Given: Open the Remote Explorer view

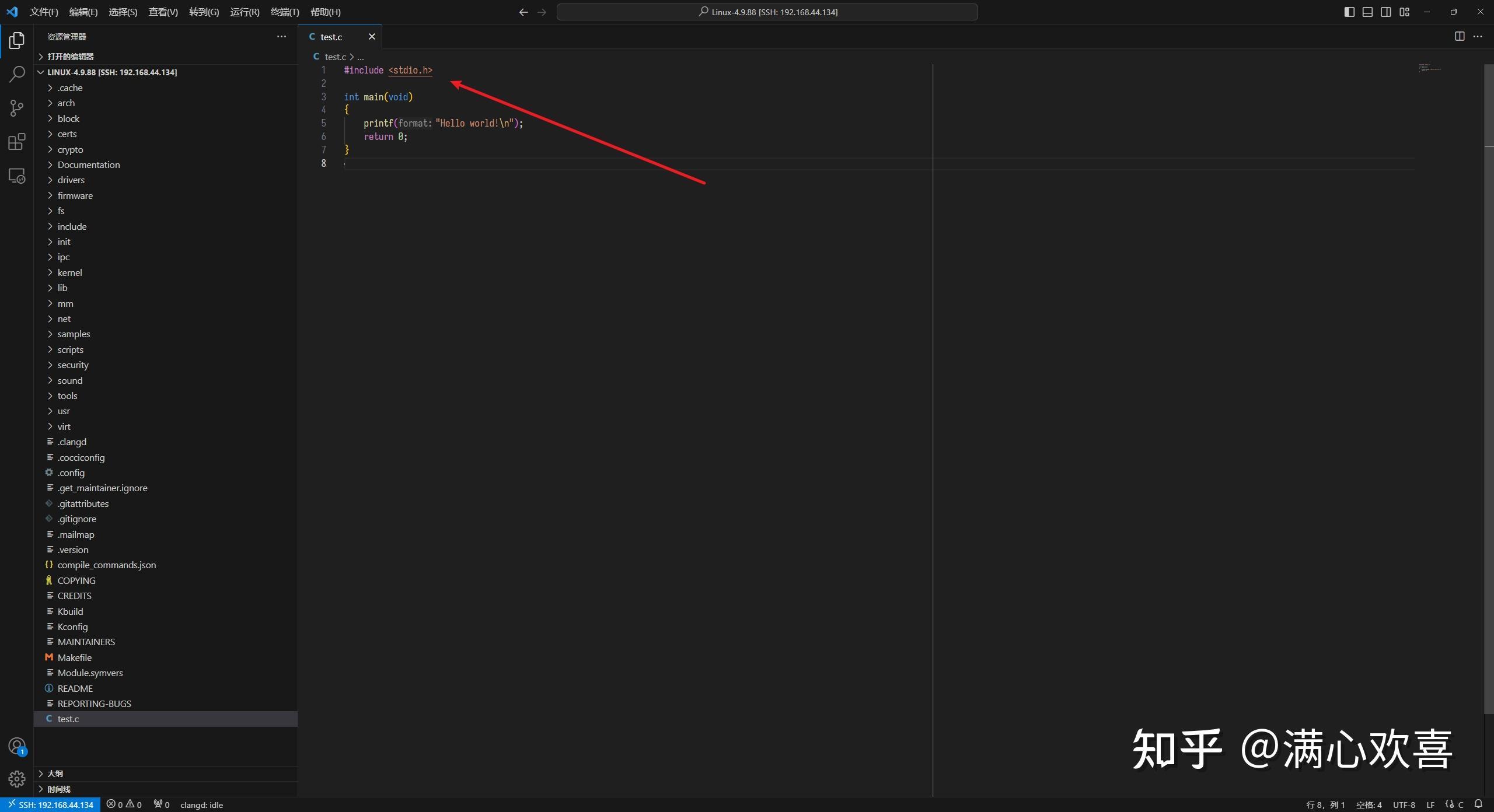Looking at the screenshot, I should (x=17, y=175).
